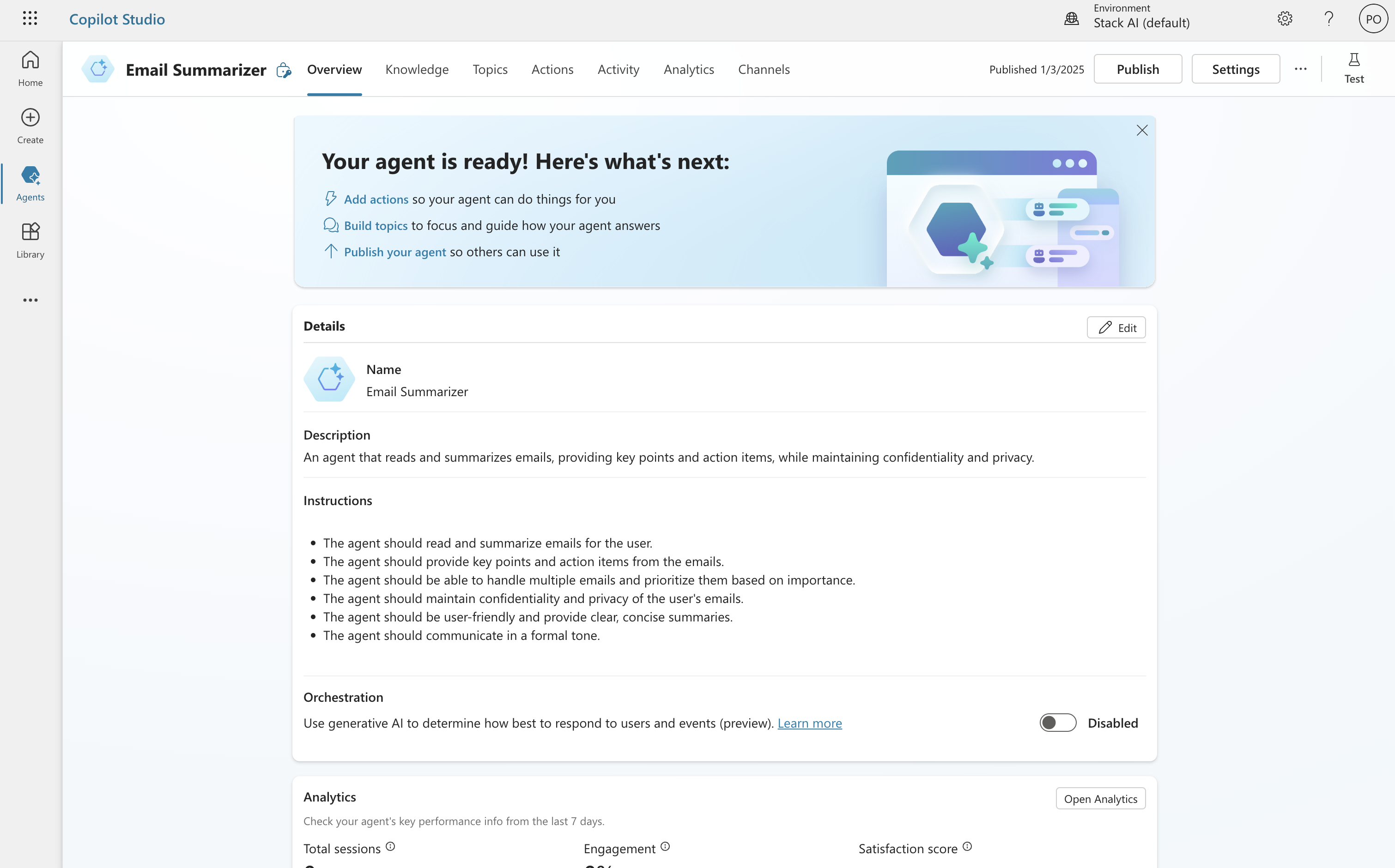Edit the agent details section
Image resolution: width=1395 pixels, height=868 pixels.
point(1116,327)
